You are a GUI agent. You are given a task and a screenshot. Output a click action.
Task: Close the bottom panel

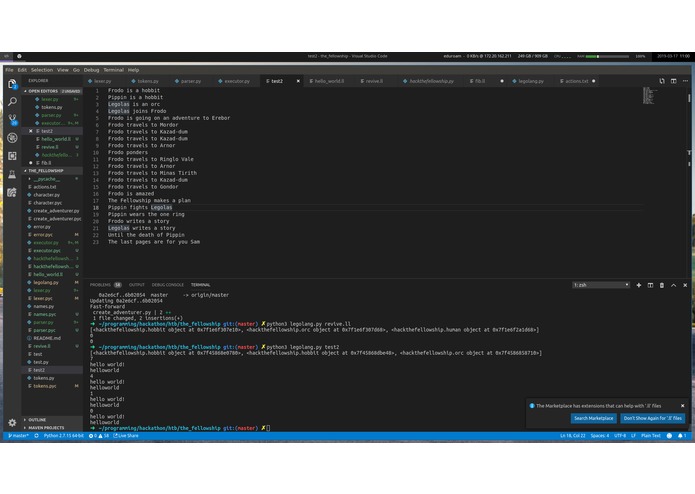coord(685,285)
